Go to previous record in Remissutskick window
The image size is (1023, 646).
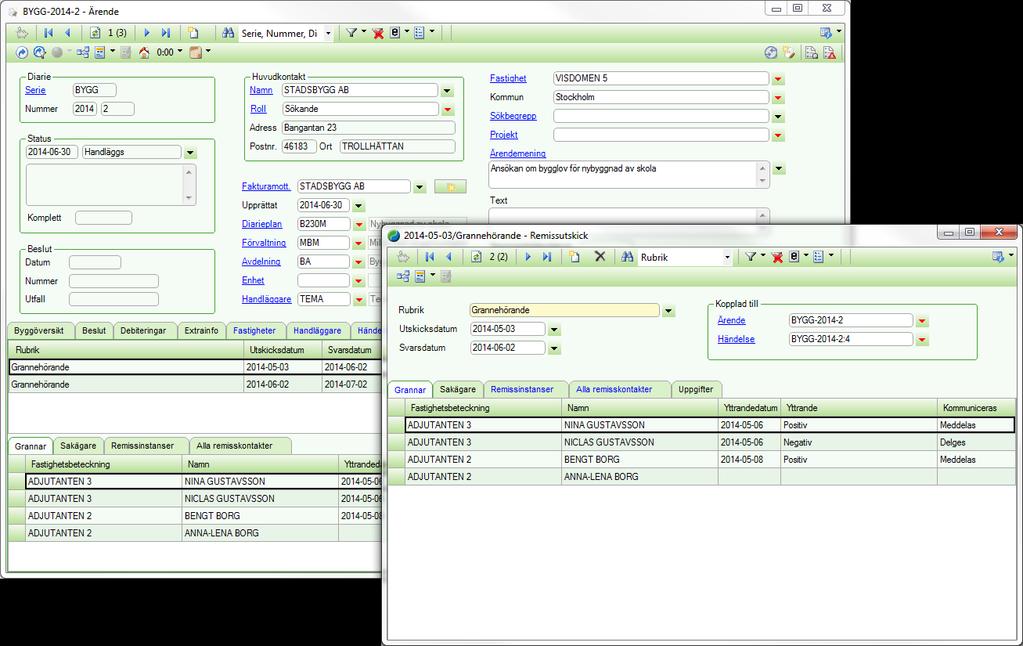pyautogui.click(x=449, y=257)
